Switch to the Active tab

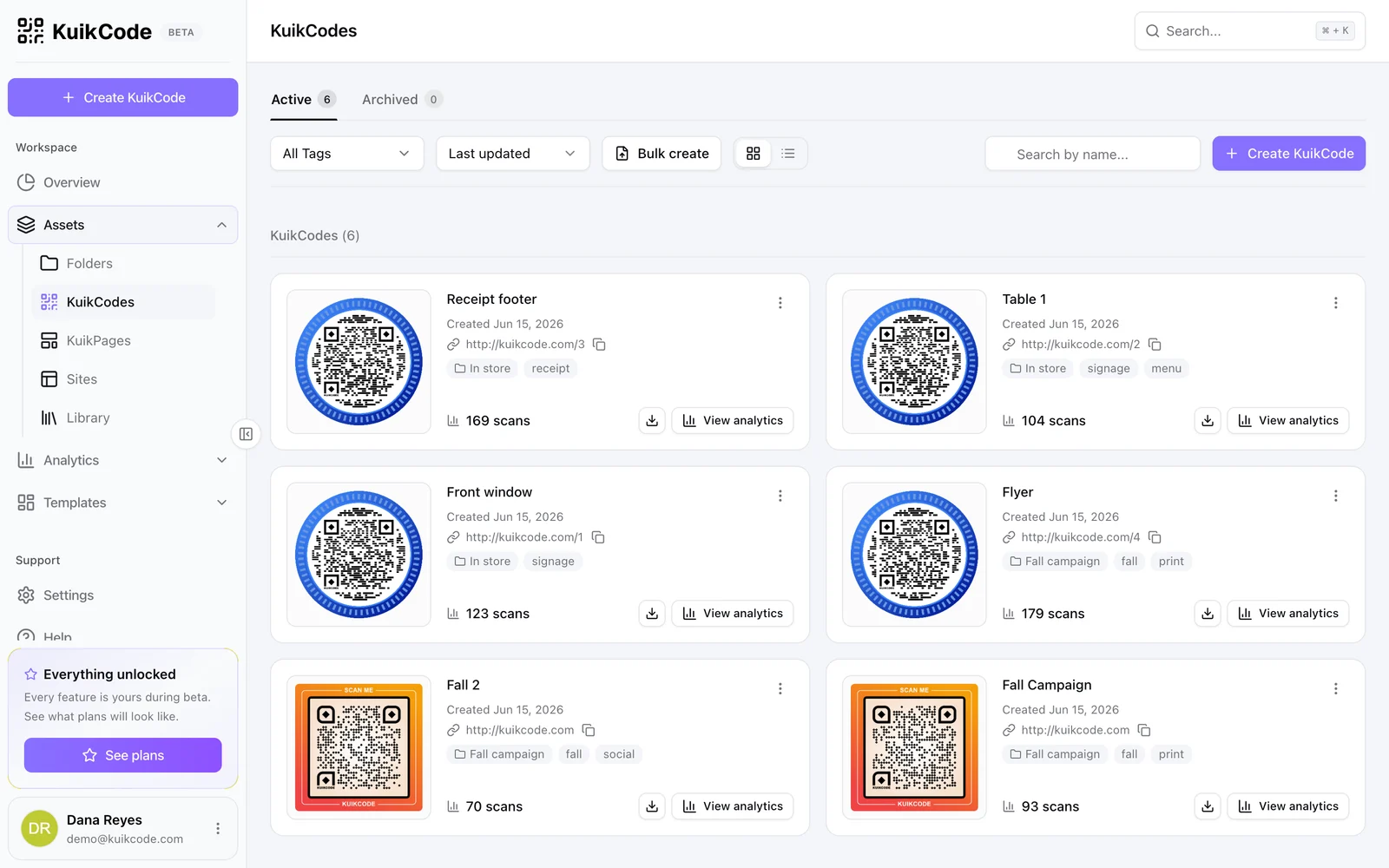click(303, 100)
